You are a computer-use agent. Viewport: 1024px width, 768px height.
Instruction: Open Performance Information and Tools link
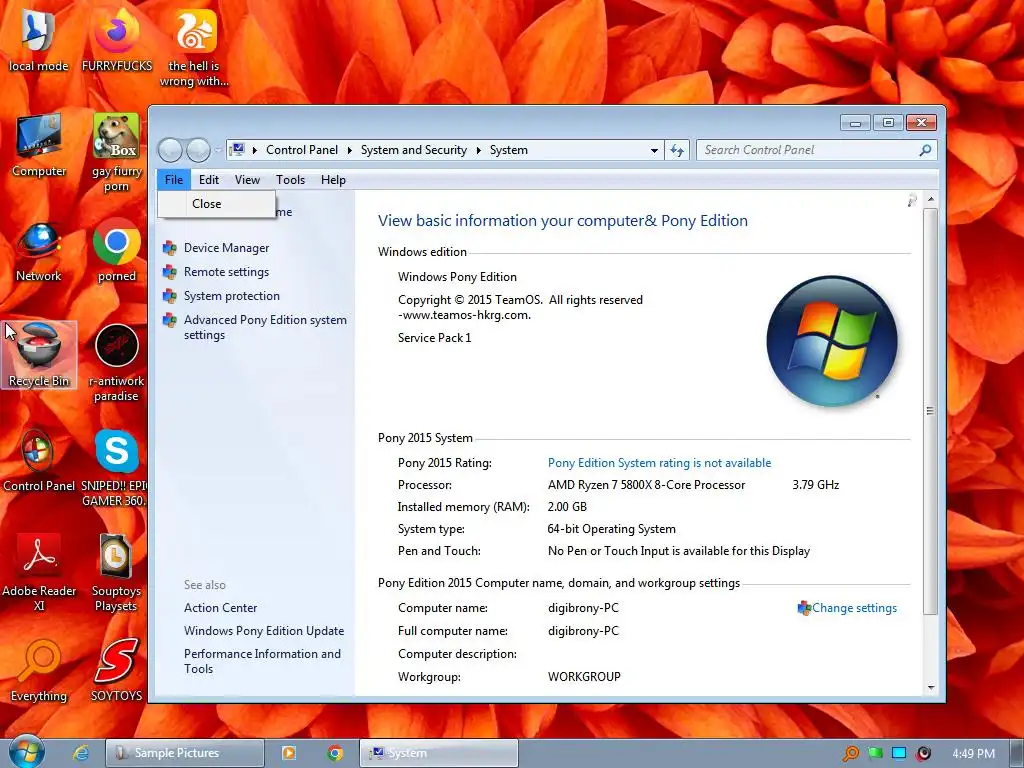click(263, 661)
